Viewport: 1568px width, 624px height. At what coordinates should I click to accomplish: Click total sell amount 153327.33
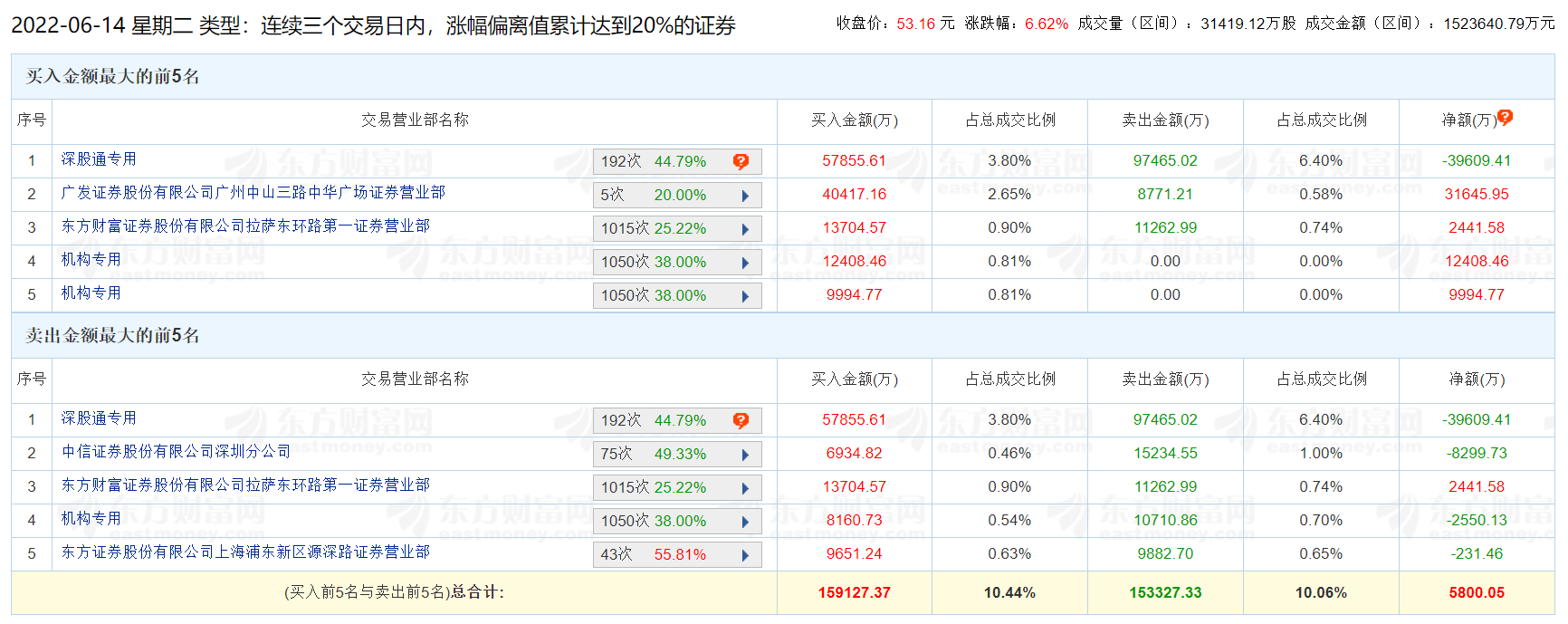click(x=1165, y=593)
